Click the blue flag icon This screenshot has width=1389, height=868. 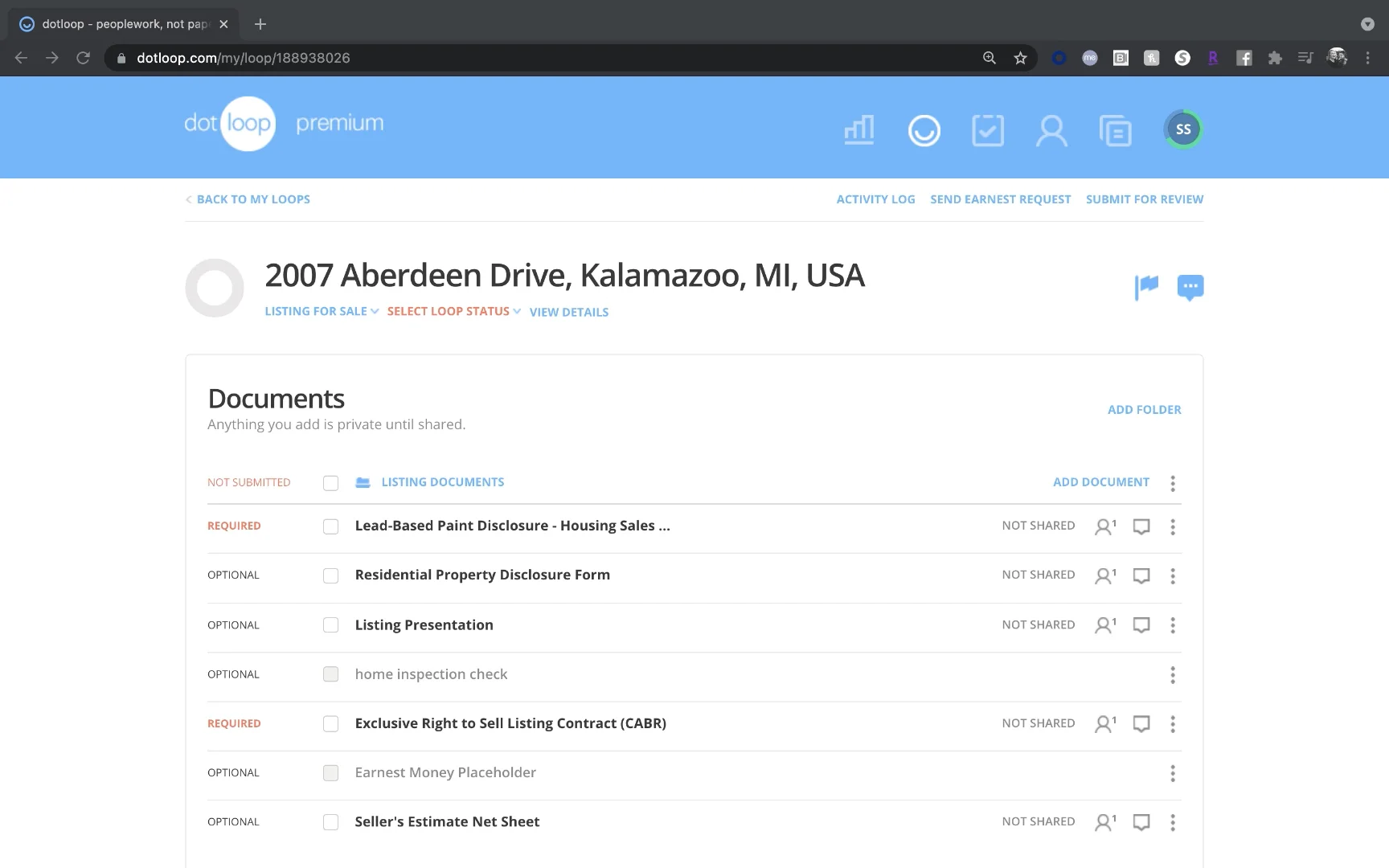tap(1146, 287)
